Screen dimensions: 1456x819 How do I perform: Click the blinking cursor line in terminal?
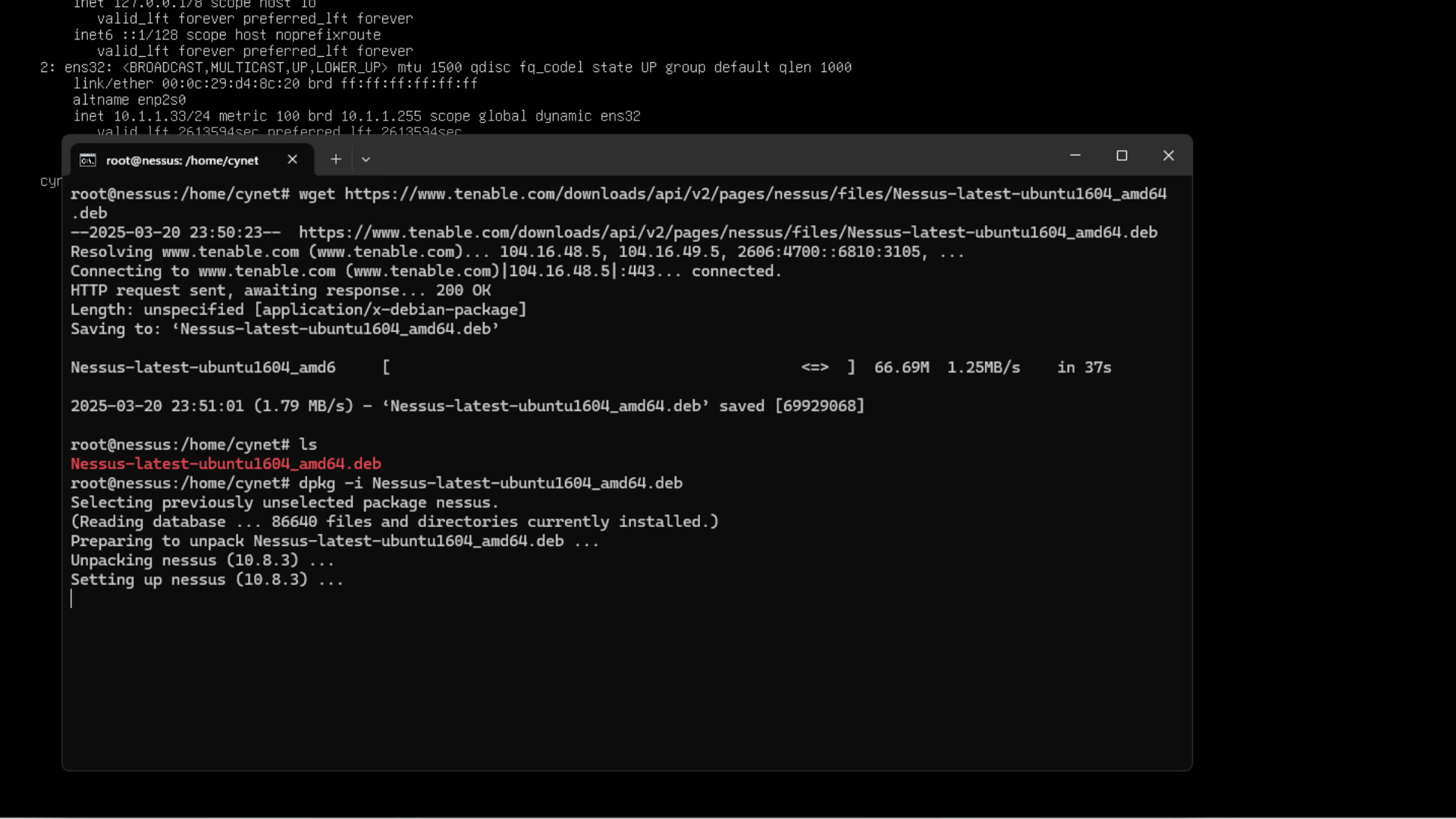(x=72, y=599)
